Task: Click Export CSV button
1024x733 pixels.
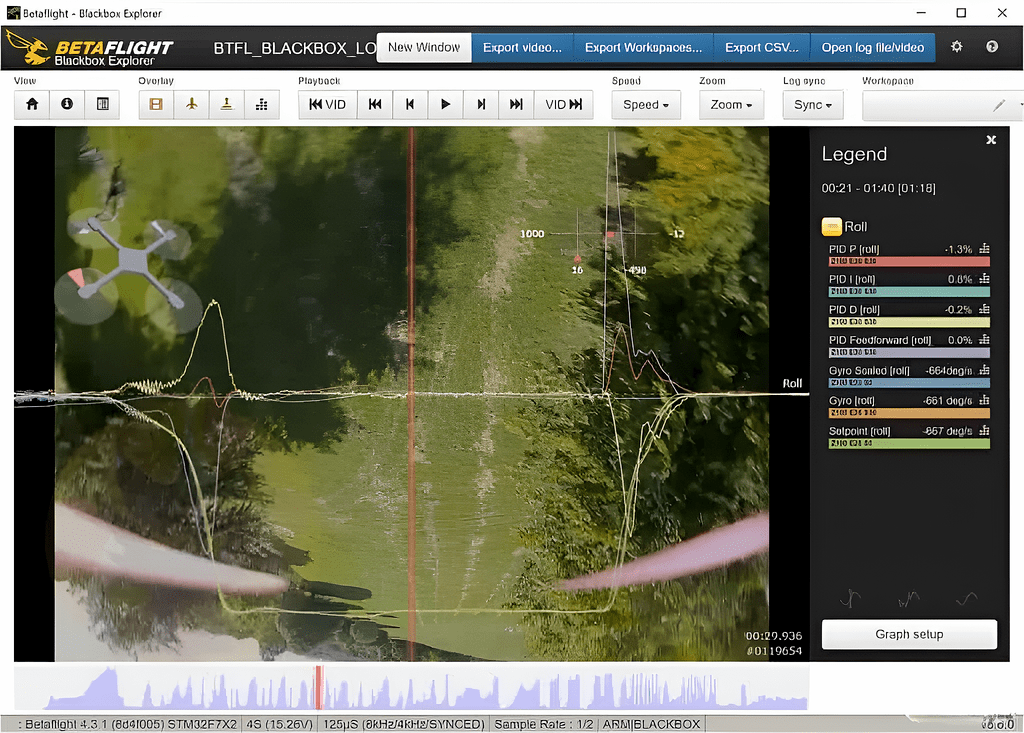Action: (761, 48)
